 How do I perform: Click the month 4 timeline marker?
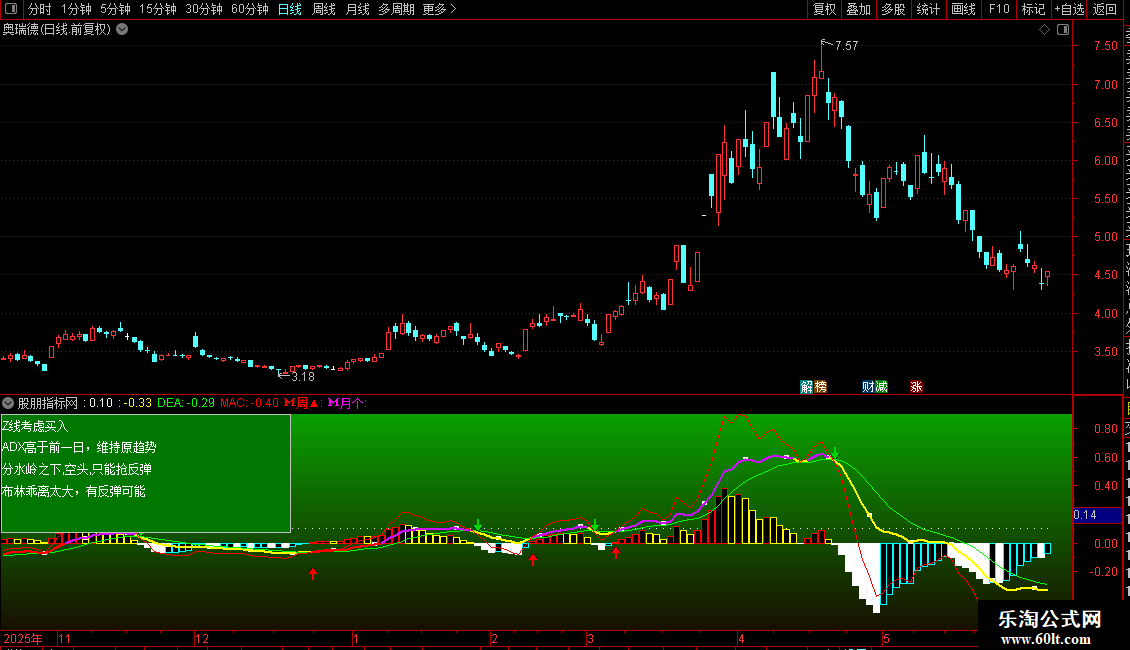click(741, 638)
